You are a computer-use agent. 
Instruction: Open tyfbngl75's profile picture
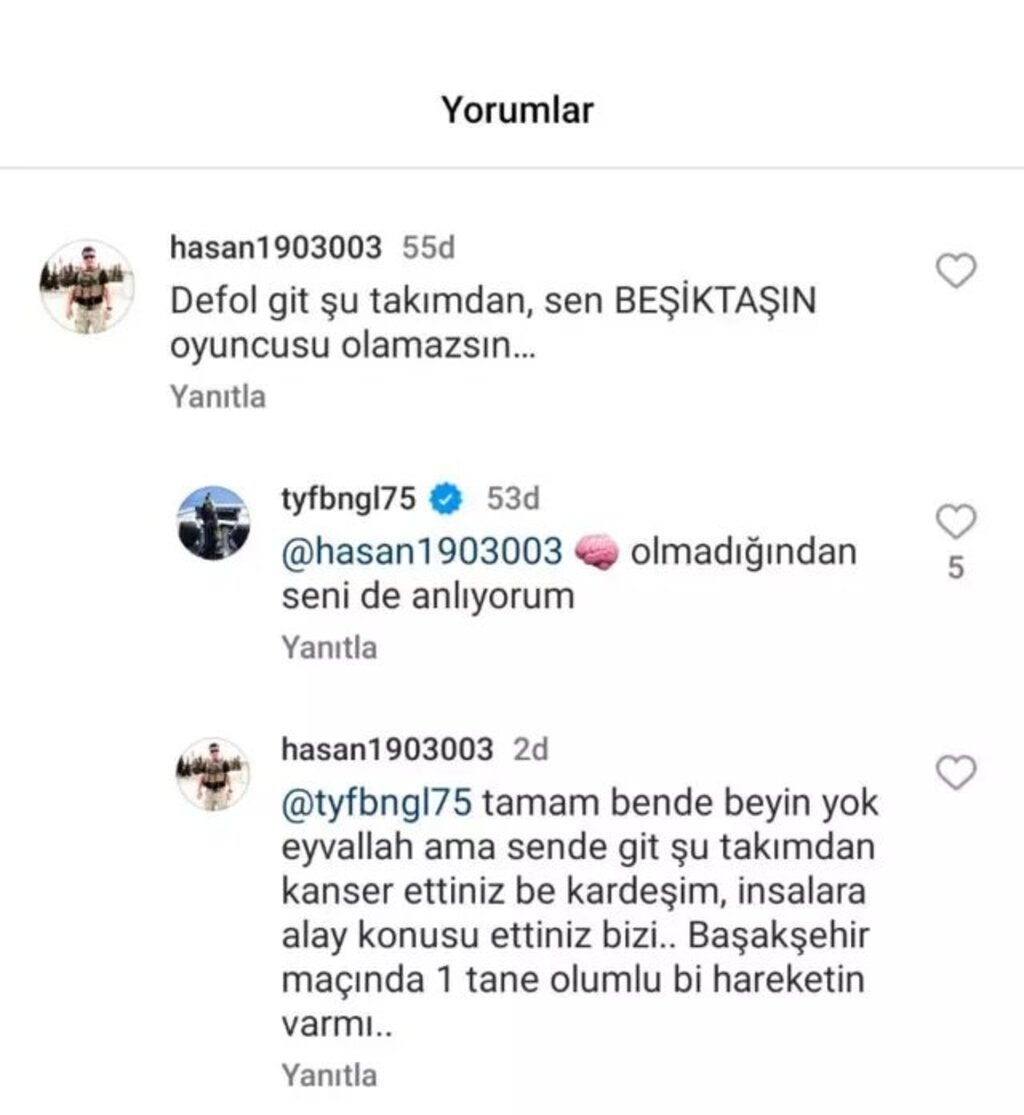point(213,523)
